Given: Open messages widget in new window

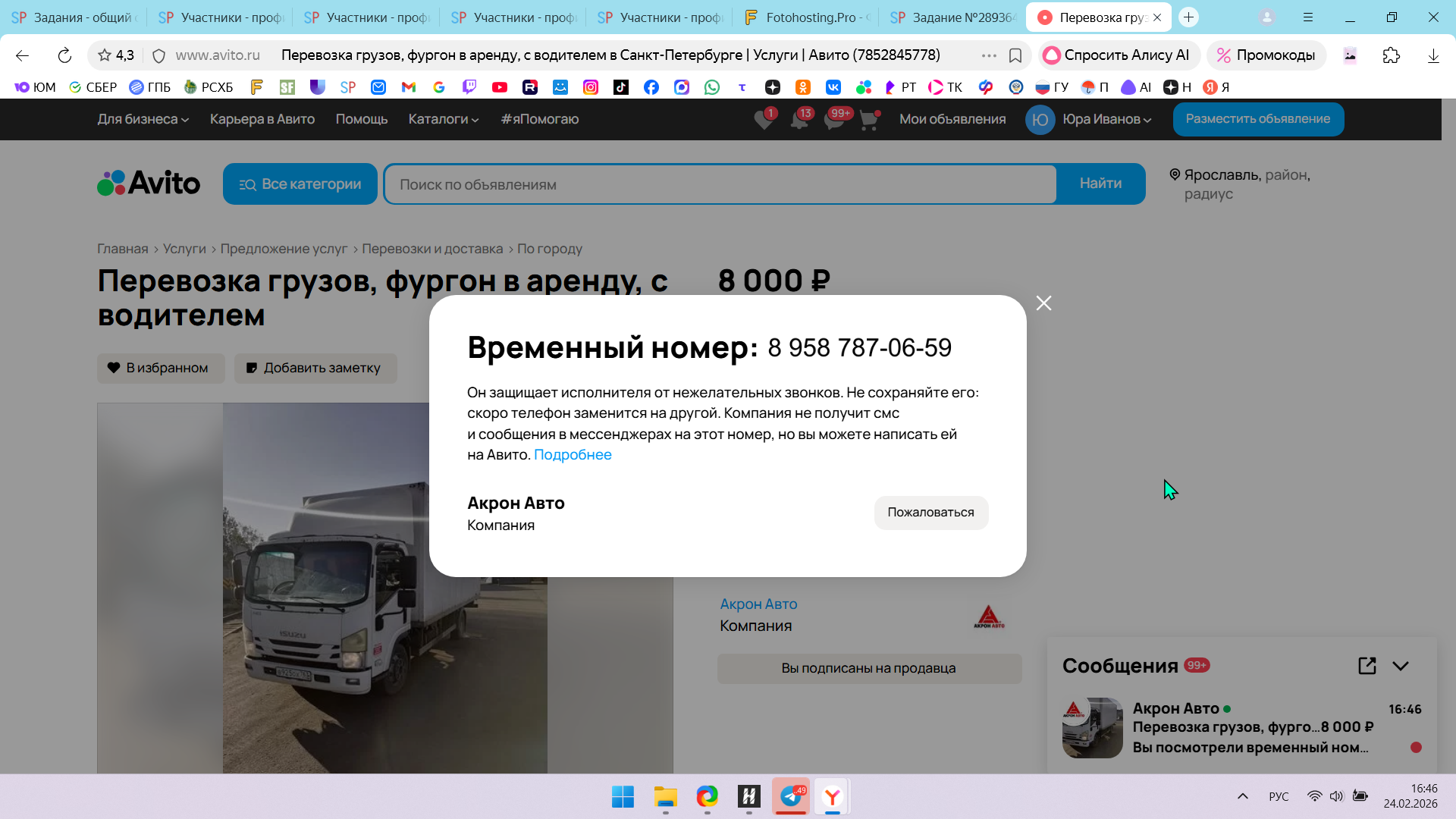Looking at the screenshot, I should click(x=1367, y=666).
